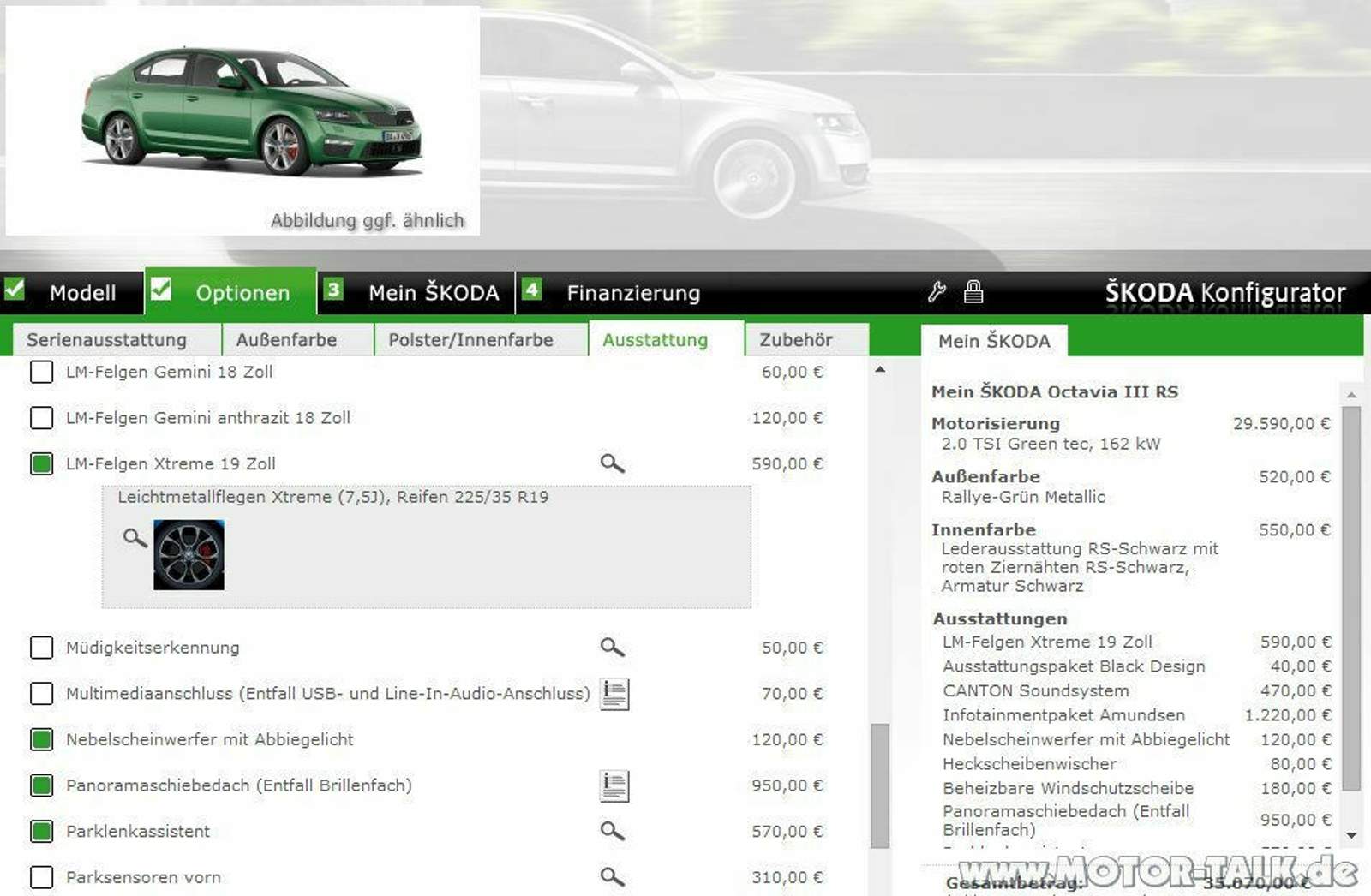Click 2.0 TSI Green tec, 162 kW

coord(1051,444)
